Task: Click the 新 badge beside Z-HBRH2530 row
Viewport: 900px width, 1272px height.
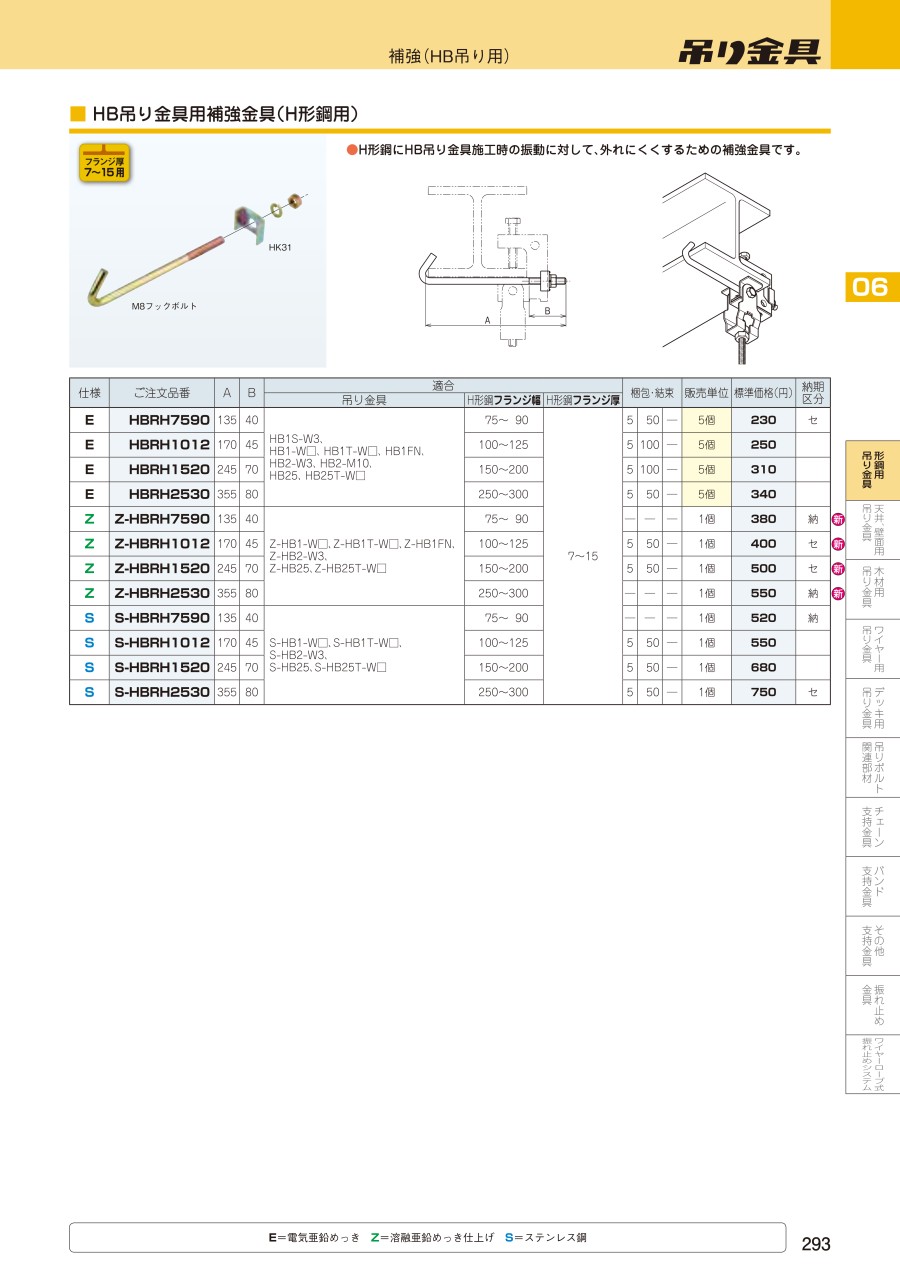Action: coord(838,593)
